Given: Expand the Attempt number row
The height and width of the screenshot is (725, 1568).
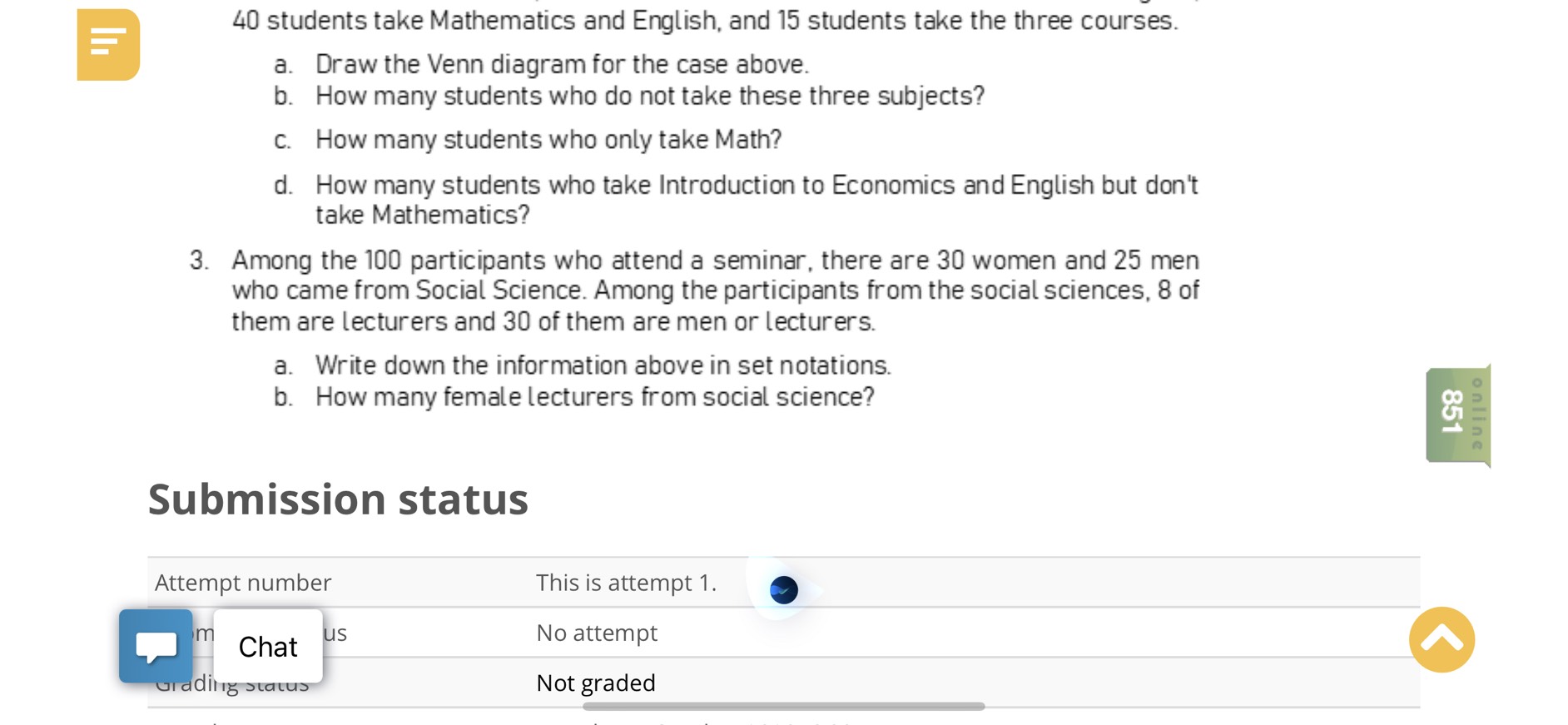Looking at the screenshot, I should tap(242, 583).
